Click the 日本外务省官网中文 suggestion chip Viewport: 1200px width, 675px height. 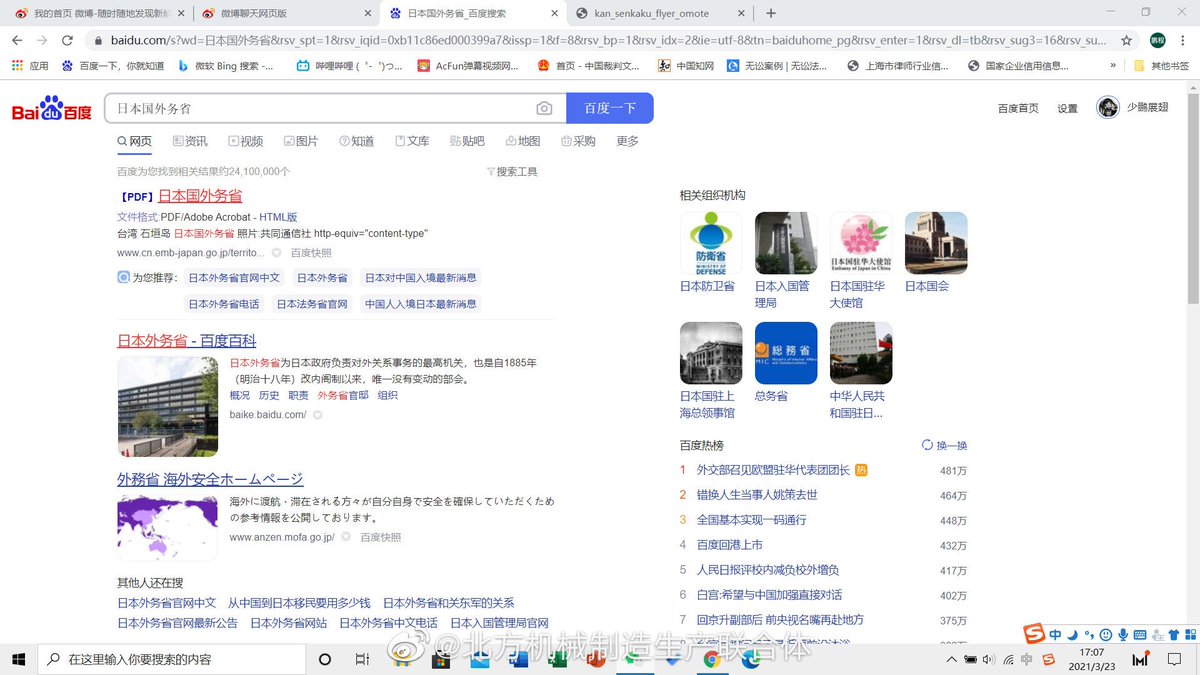pos(235,277)
